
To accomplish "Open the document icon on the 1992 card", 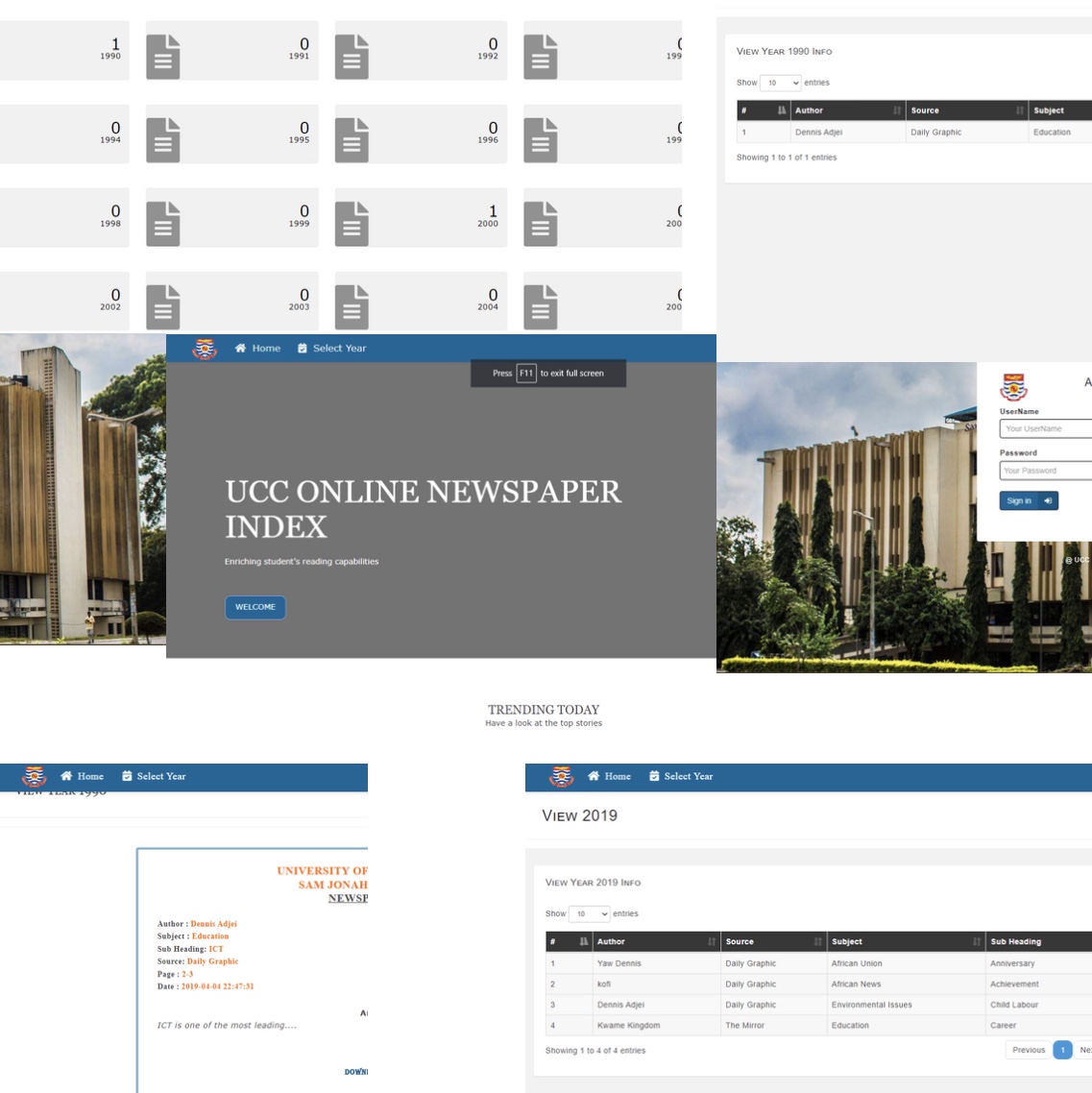I will tap(352, 57).
